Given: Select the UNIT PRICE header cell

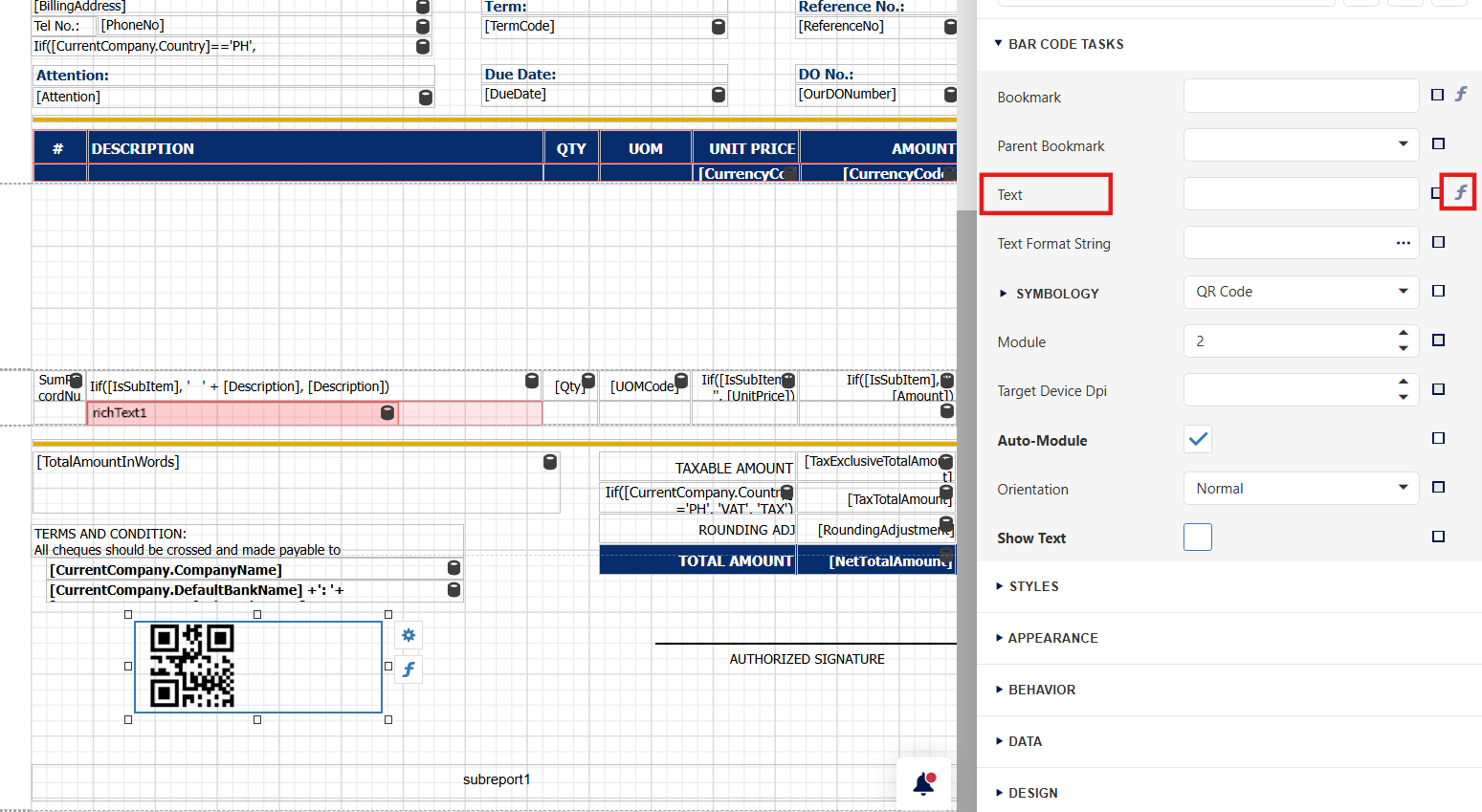Looking at the screenshot, I should click(746, 148).
